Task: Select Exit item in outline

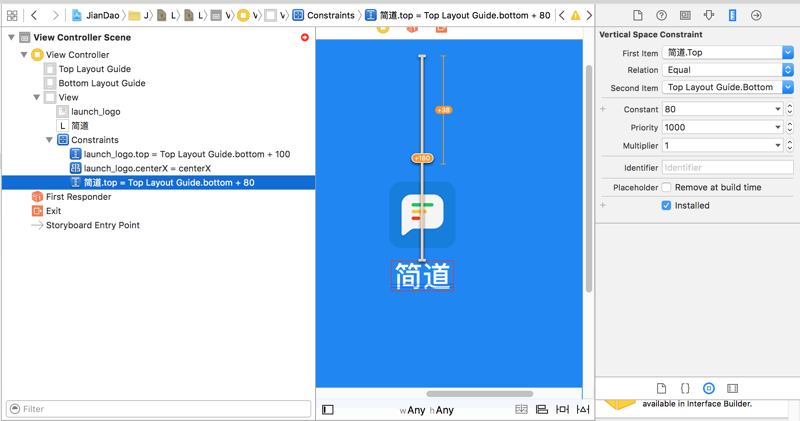Action: point(53,211)
